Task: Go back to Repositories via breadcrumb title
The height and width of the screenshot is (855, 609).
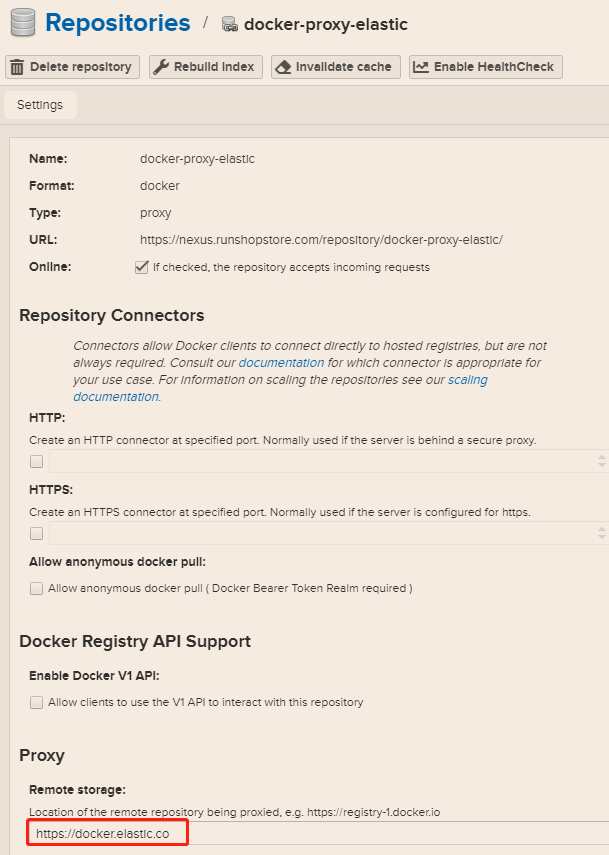Action: click(118, 23)
